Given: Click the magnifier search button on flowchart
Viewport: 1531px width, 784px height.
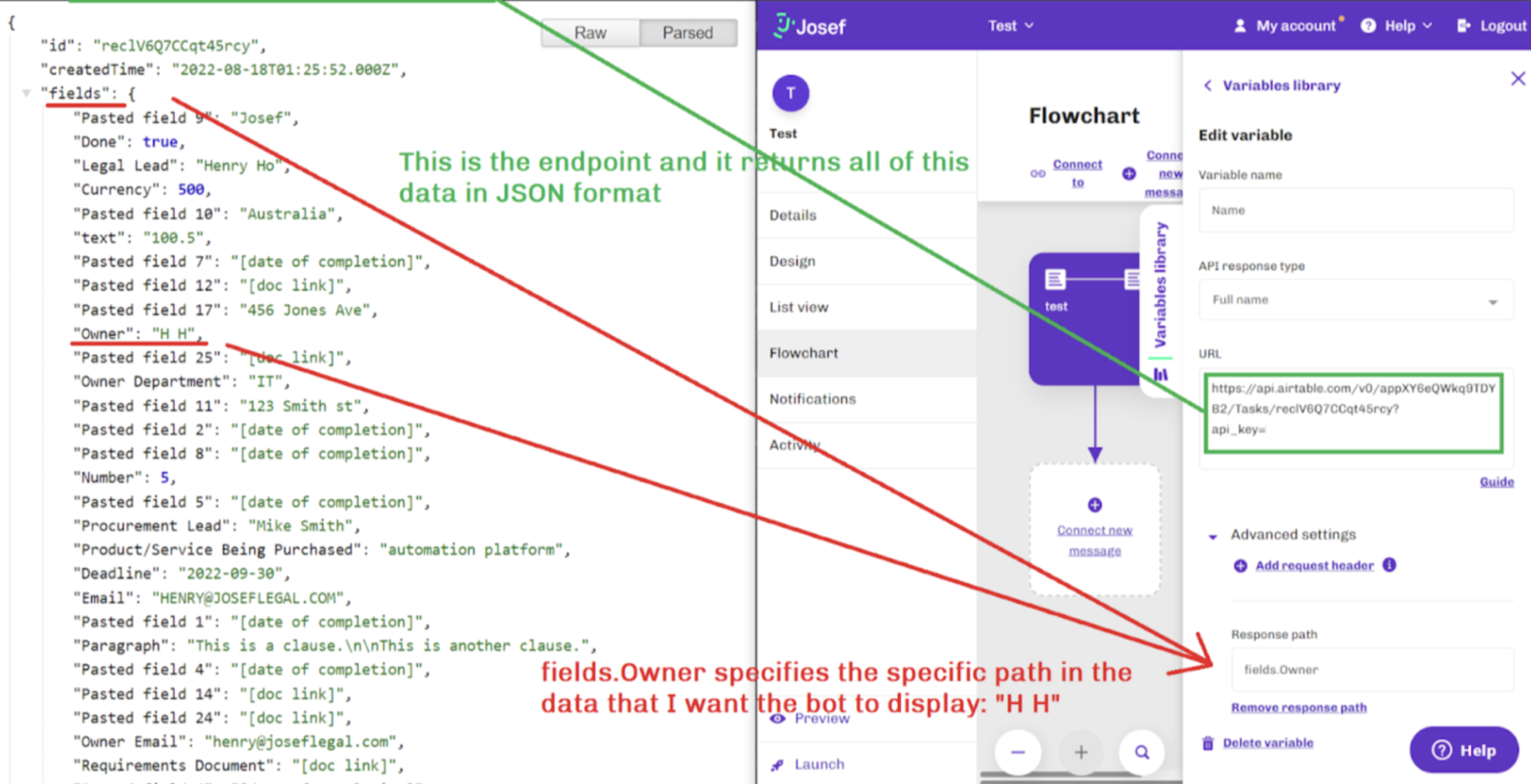Looking at the screenshot, I should [1142, 752].
